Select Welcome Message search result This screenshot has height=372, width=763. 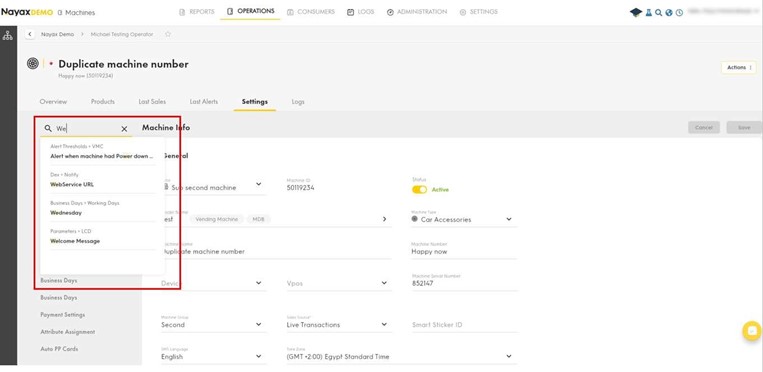(x=75, y=241)
